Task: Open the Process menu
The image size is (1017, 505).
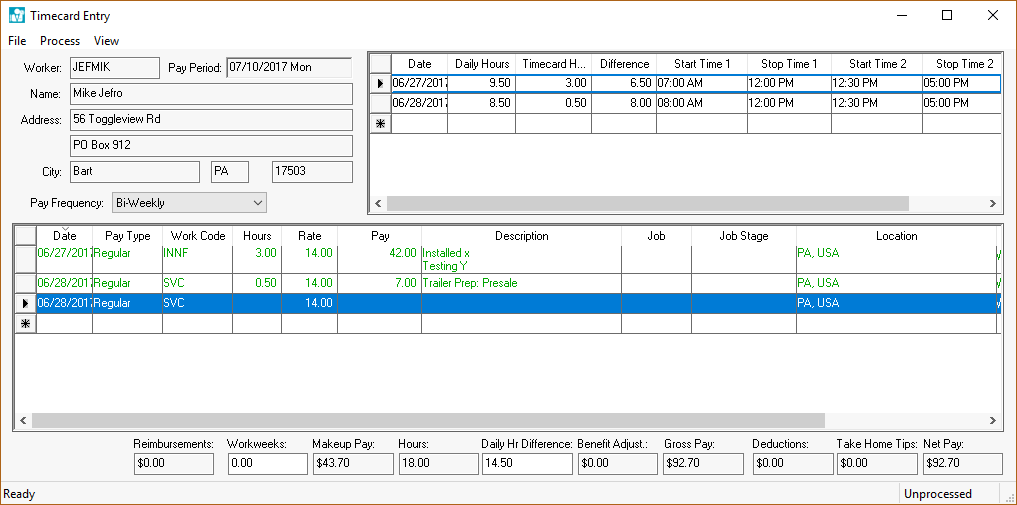Action: [60, 41]
